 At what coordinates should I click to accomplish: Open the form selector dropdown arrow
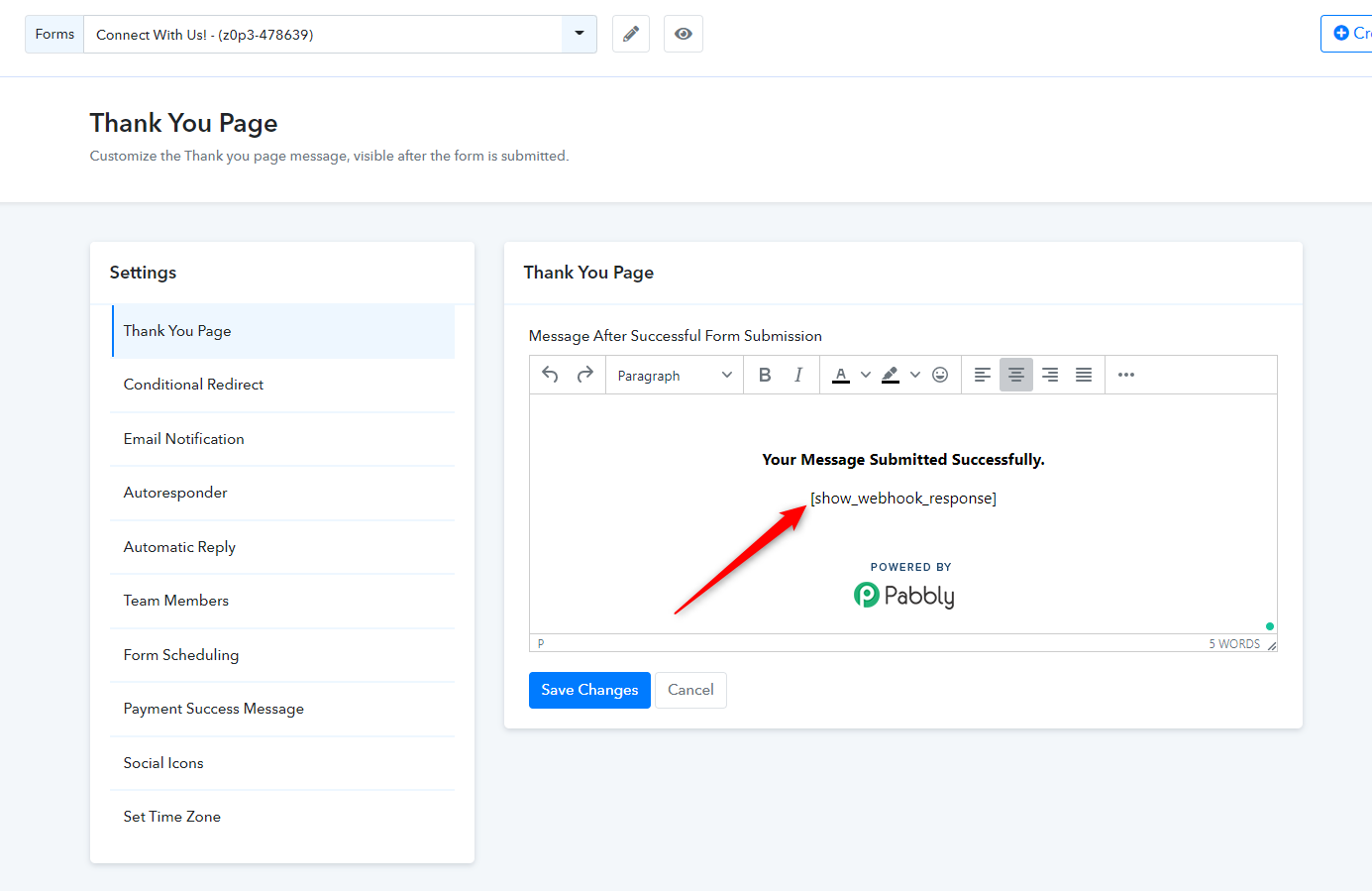coord(580,34)
